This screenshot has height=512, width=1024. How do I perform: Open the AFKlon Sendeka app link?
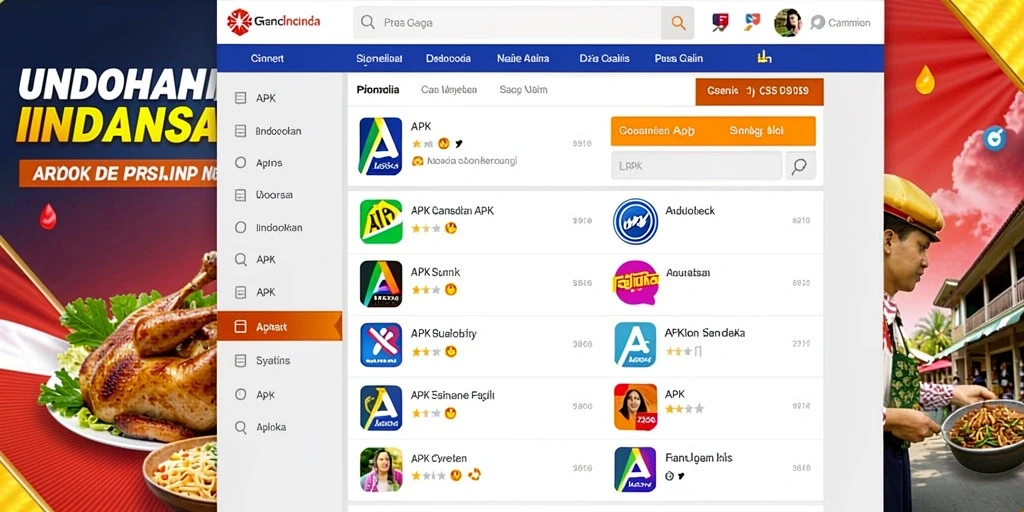pos(705,333)
